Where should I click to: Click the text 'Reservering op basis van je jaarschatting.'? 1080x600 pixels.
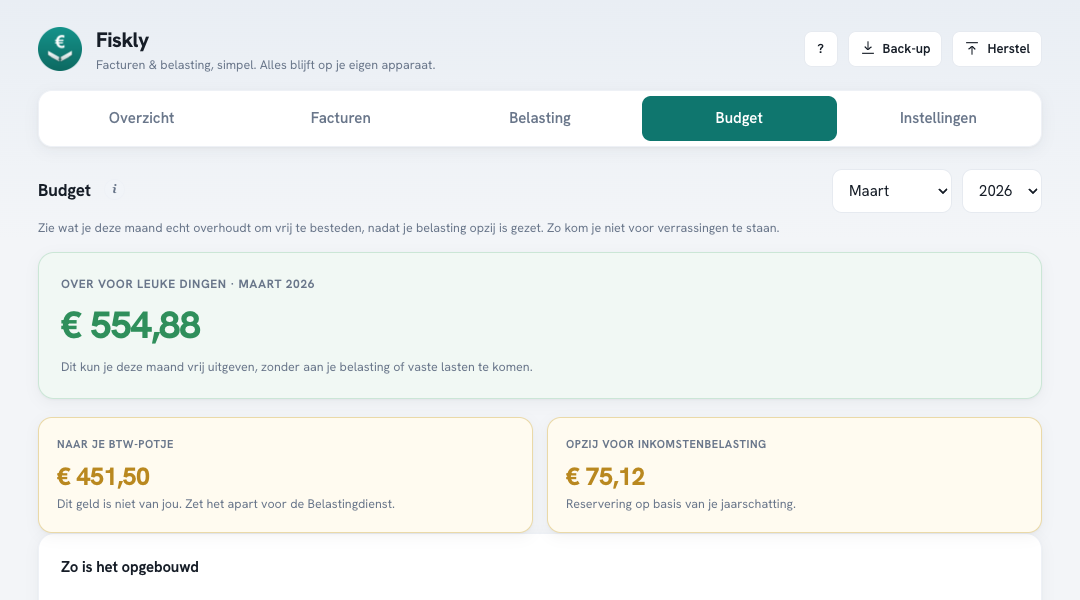(681, 504)
